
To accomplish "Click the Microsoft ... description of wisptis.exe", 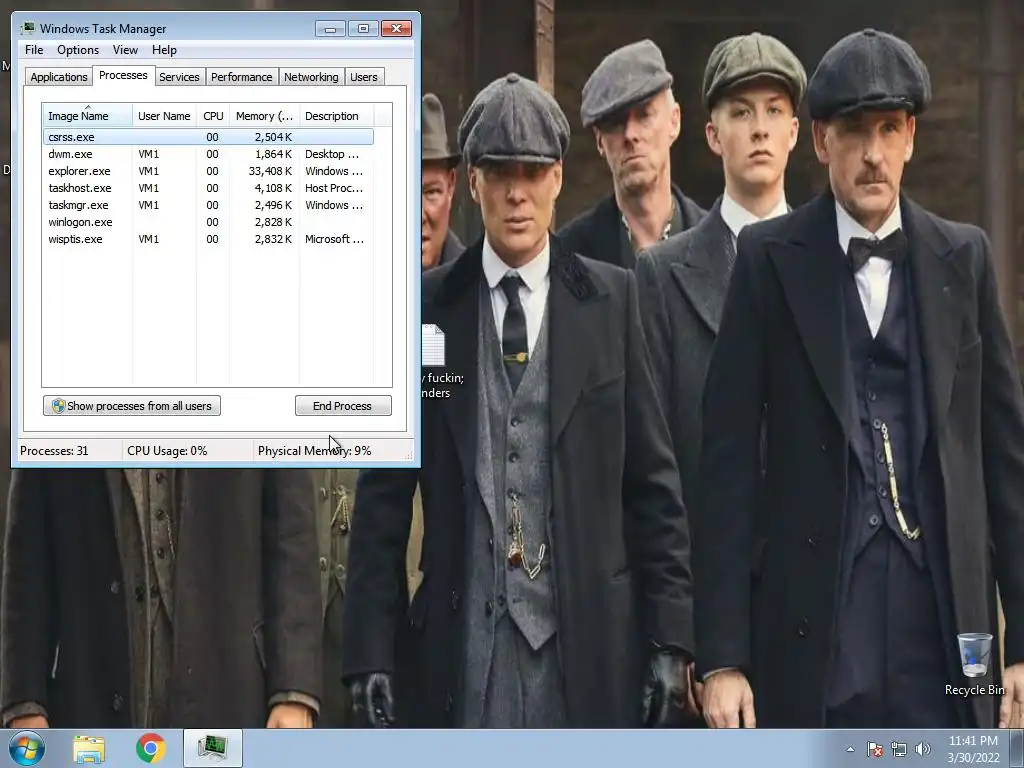I will (334, 239).
